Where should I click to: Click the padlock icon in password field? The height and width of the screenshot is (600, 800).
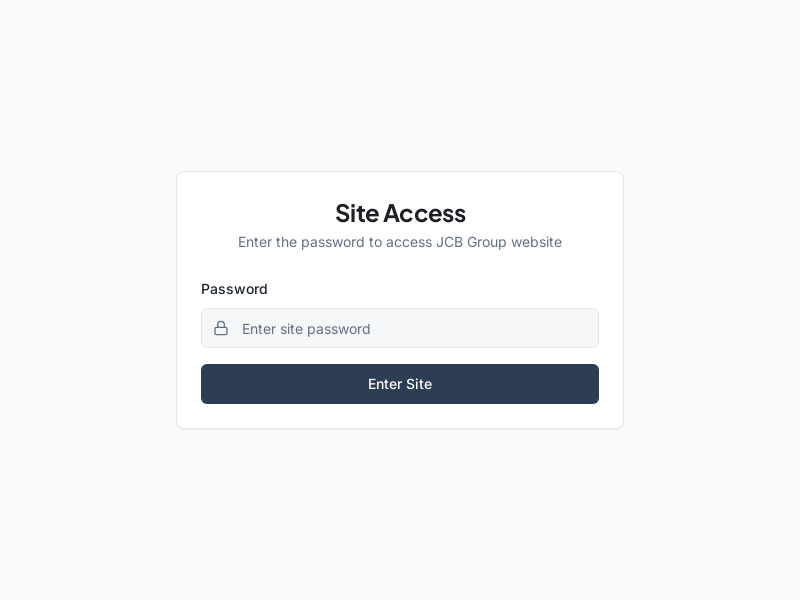click(x=221, y=328)
